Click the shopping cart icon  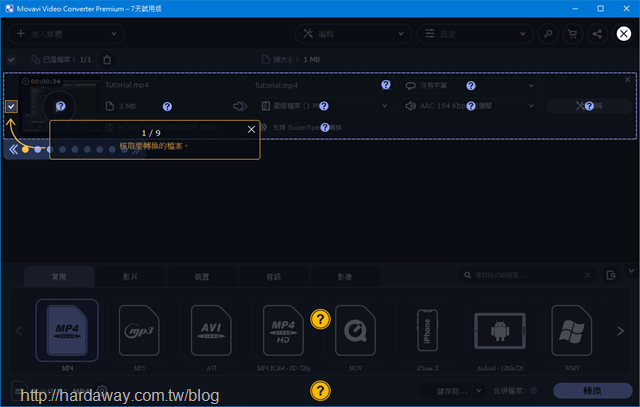tap(573, 34)
